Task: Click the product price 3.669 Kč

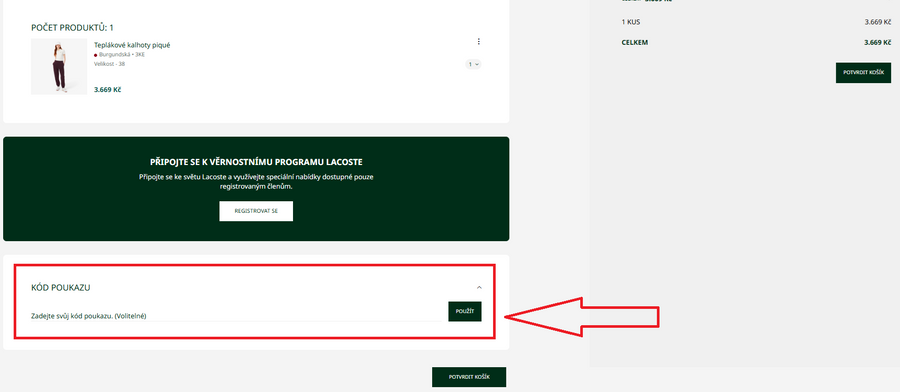Action: pyautogui.click(x=107, y=90)
